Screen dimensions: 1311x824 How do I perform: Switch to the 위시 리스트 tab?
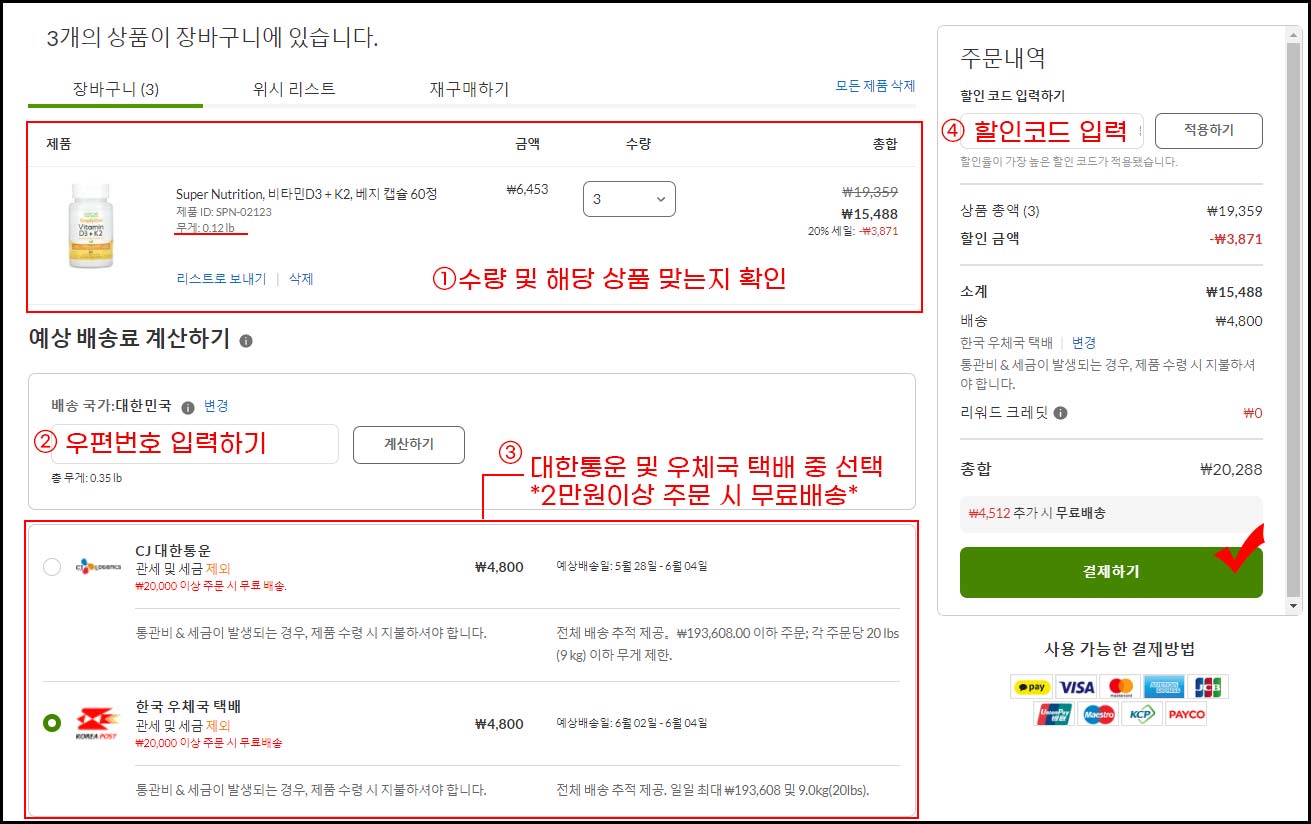[294, 89]
